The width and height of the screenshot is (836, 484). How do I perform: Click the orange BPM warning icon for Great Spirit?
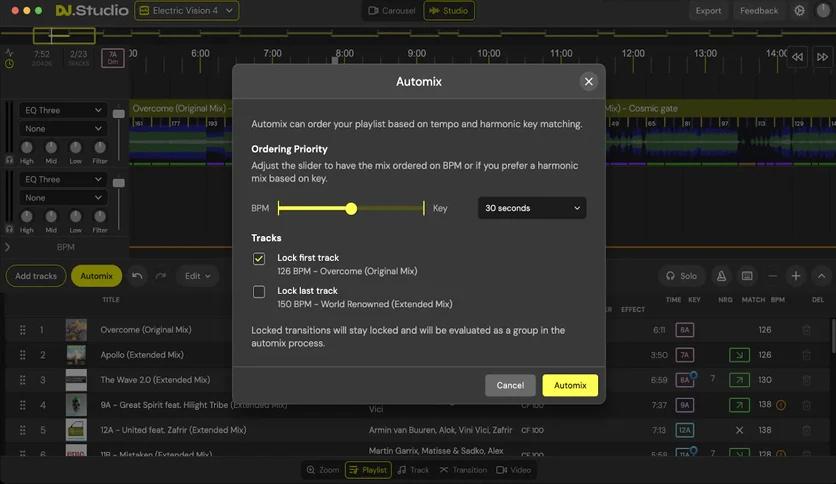pyautogui.click(x=781, y=405)
